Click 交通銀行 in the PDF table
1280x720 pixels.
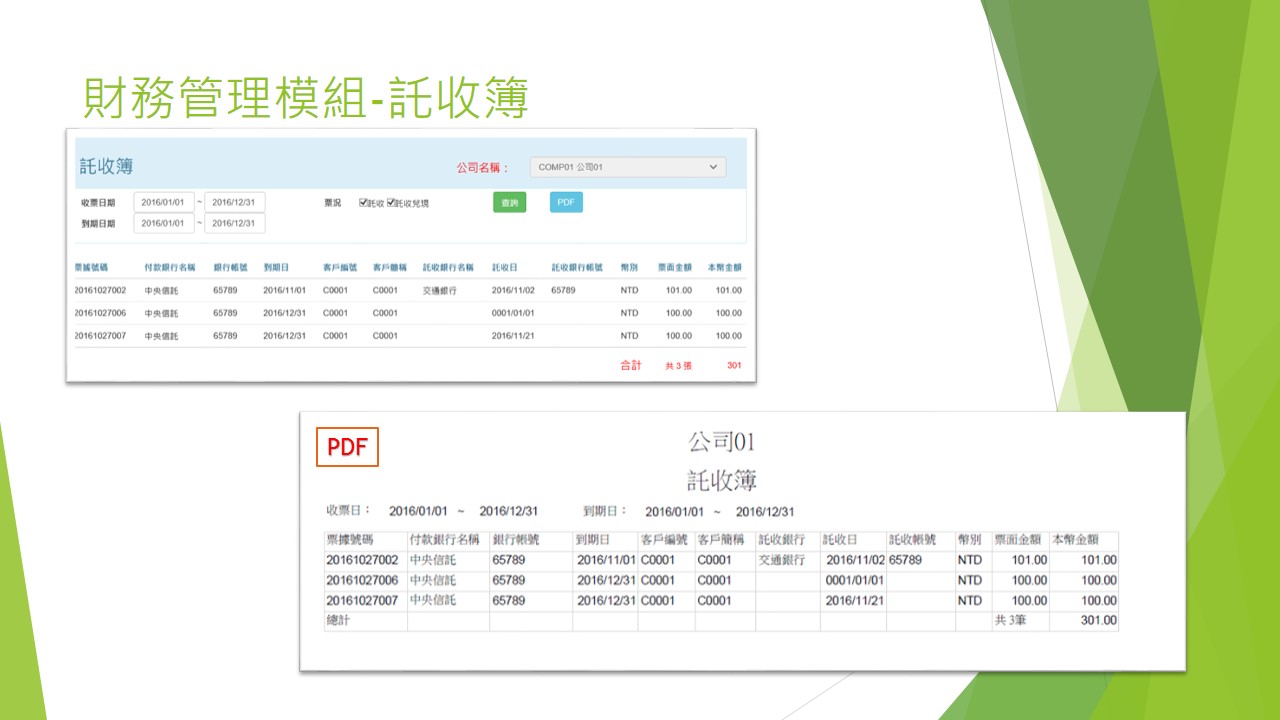782,560
